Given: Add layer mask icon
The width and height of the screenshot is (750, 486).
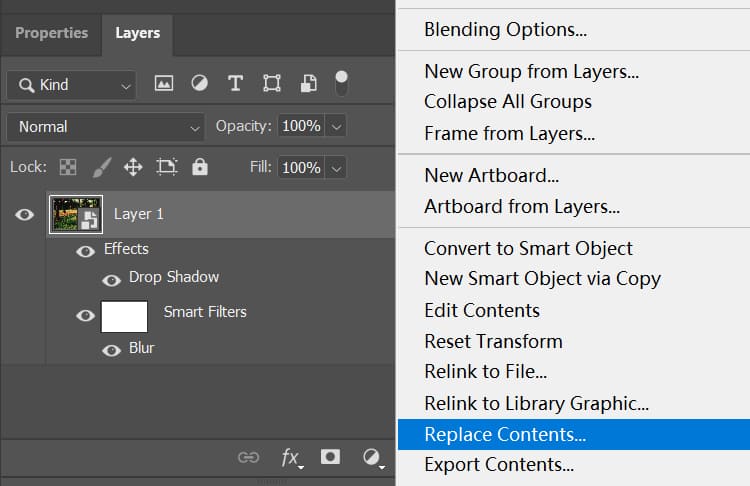Looking at the screenshot, I should pyautogui.click(x=331, y=457).
